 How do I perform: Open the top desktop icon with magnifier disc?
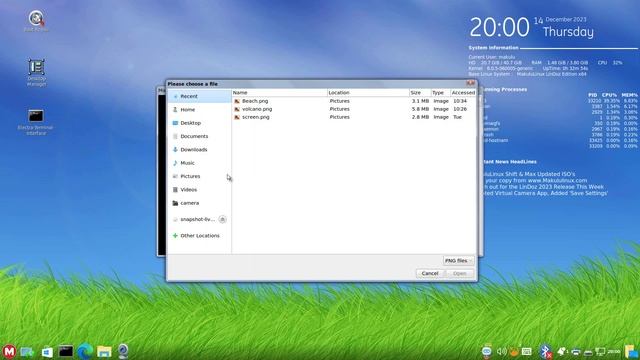(36, 21)
